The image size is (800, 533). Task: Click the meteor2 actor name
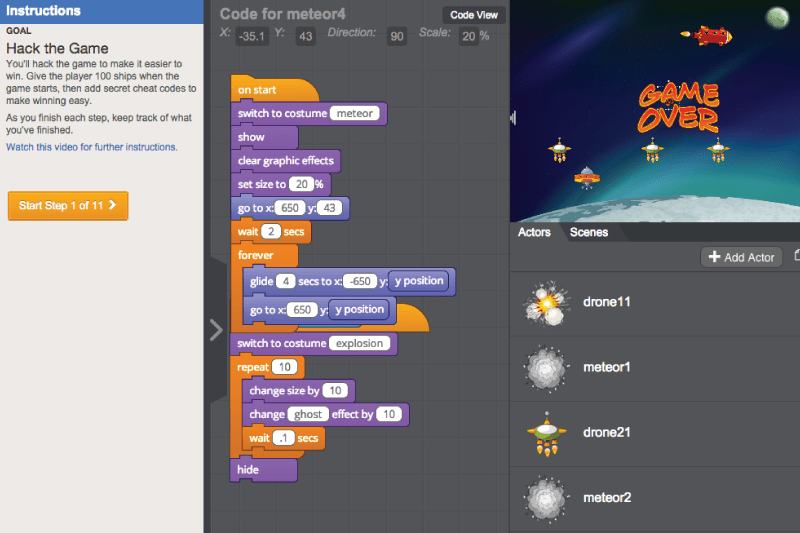point(607,498)
